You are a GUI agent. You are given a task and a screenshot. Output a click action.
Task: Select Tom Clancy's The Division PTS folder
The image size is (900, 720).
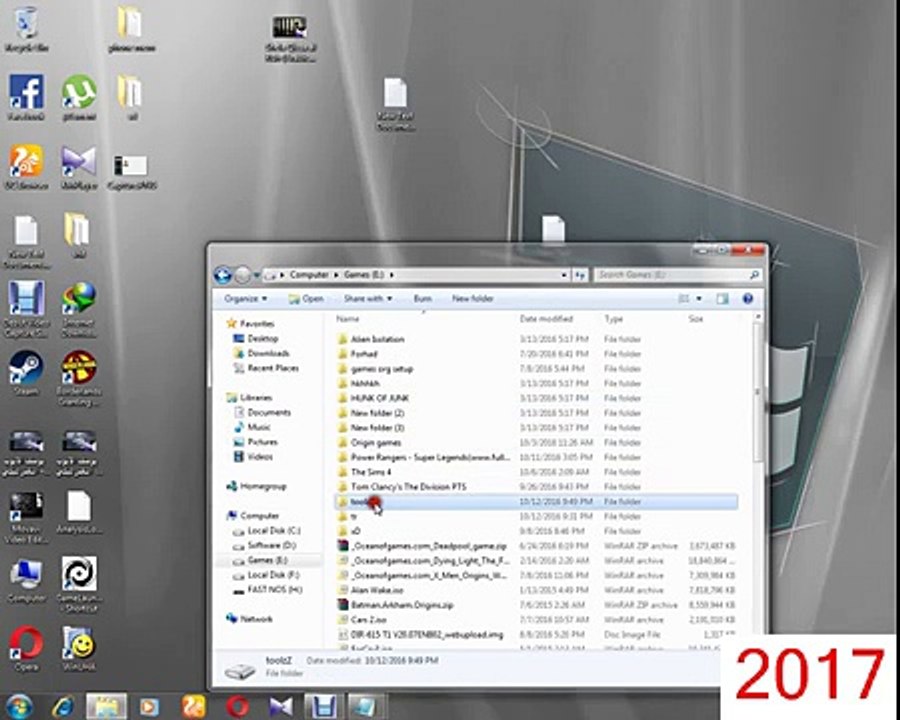402,487
